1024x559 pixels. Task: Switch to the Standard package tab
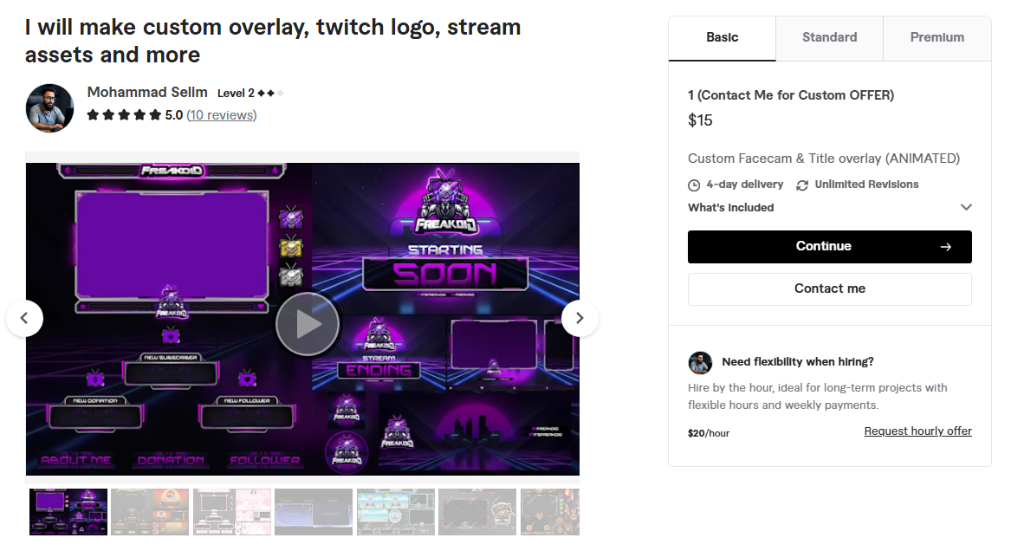pos(829,38)
